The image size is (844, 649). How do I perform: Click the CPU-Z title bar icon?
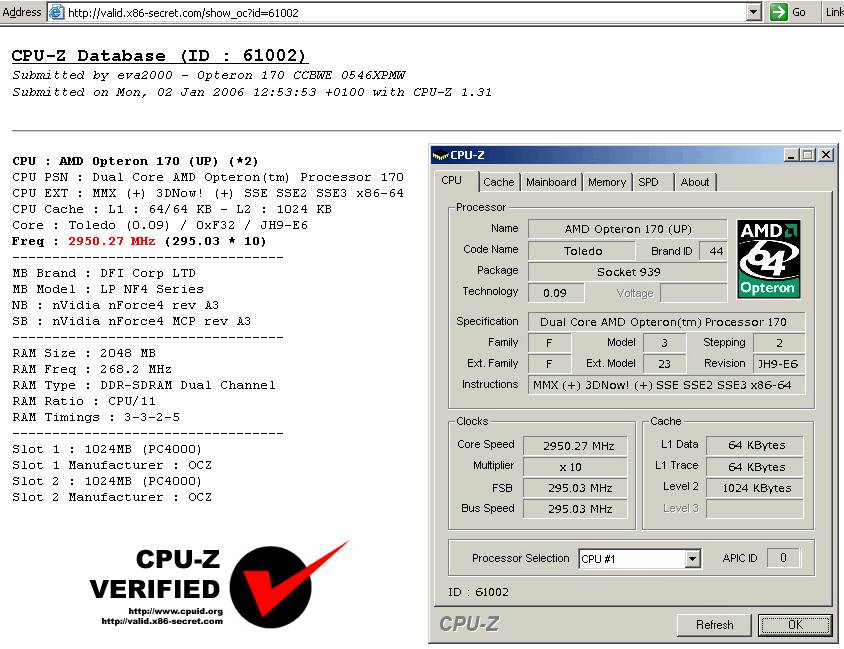(x=440, y=156)
